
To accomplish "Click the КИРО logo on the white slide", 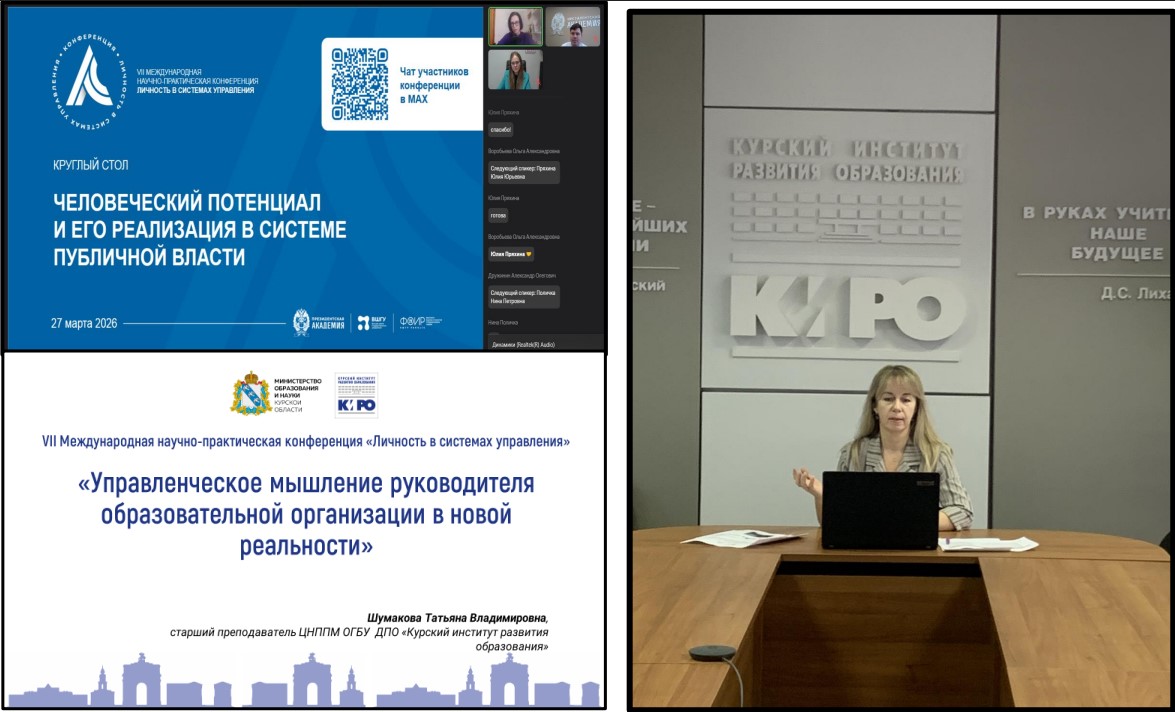I will pyautogui.click(x=356, y=395).
